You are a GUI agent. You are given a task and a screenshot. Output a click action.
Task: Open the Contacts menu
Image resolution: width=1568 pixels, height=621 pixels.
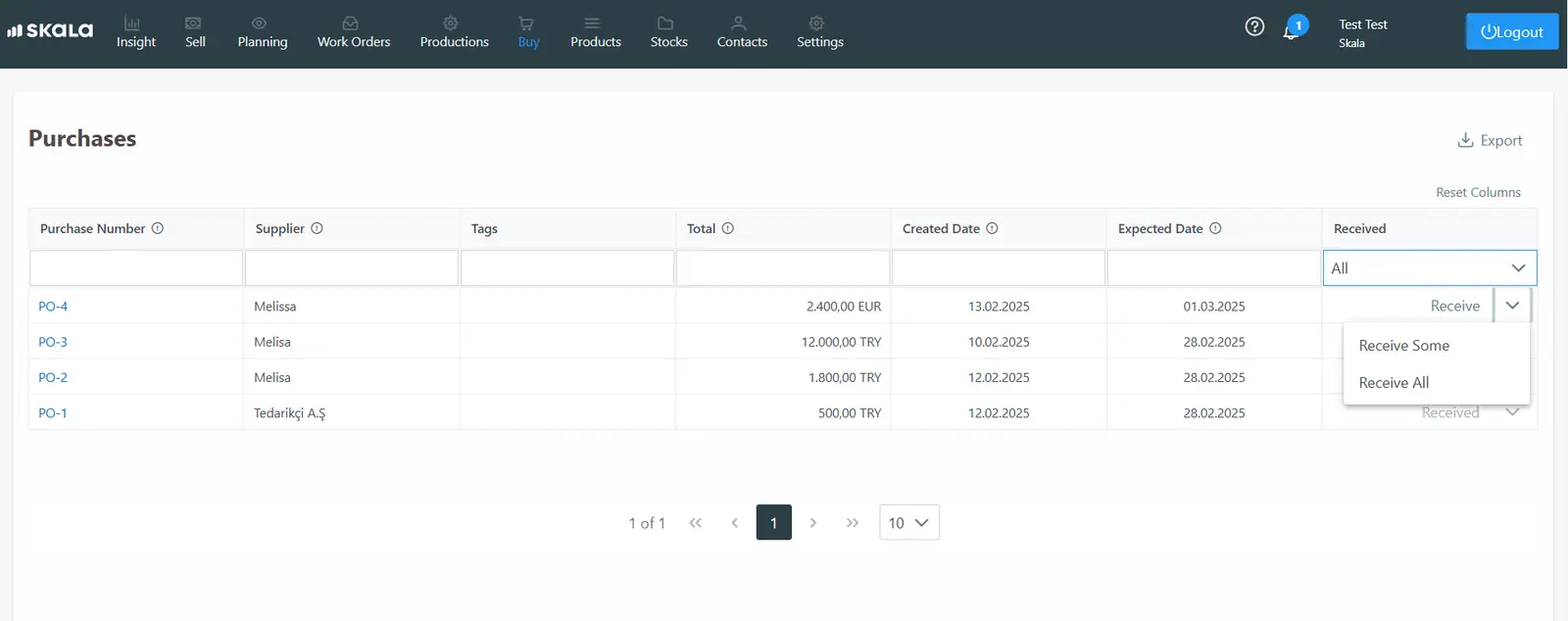pyautogui.click(x=742, y=33)
